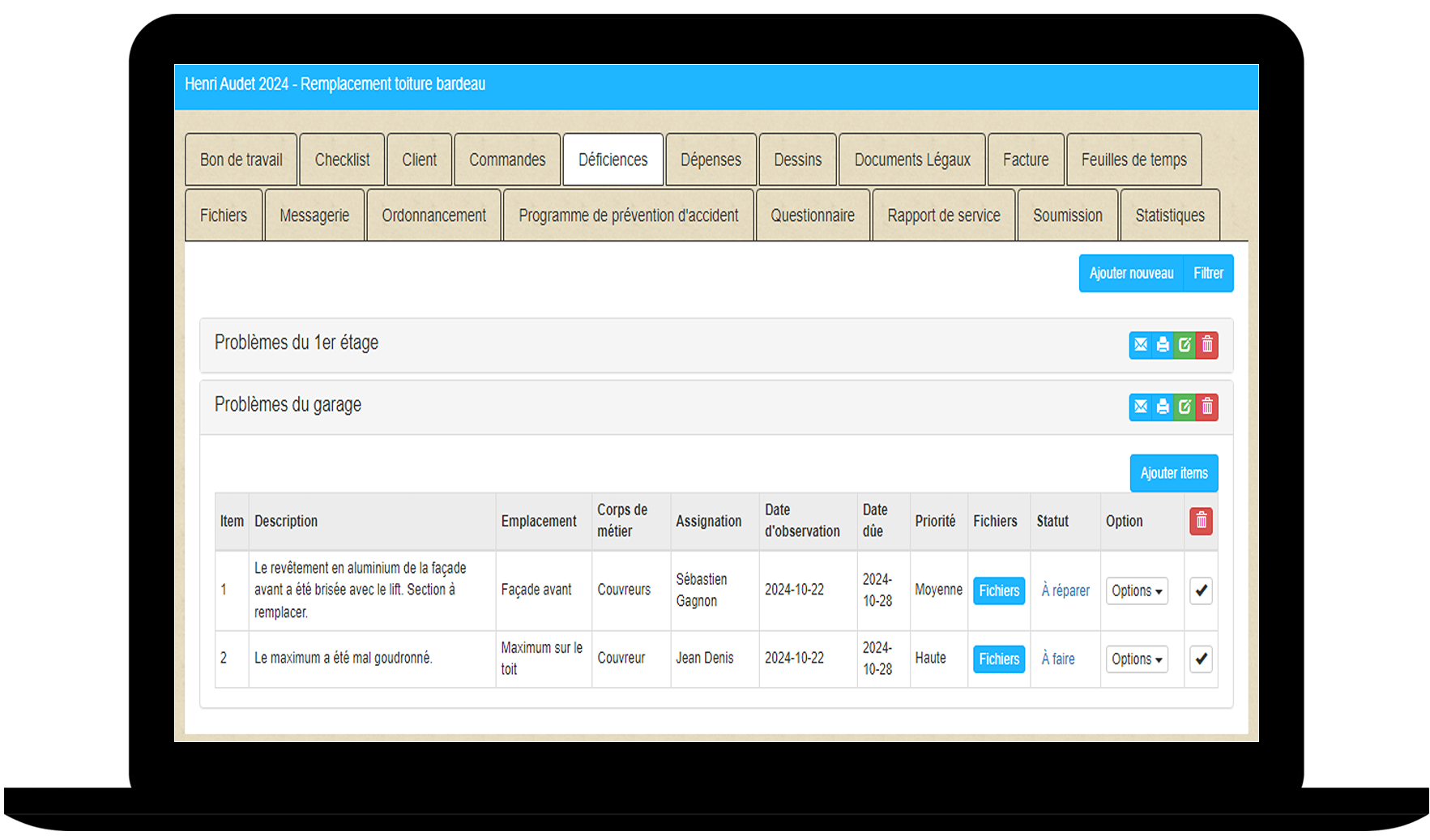Edit the Problèmes du garage section
The height and width of the screenshot is (840, 1430).
coord(1185,407)
